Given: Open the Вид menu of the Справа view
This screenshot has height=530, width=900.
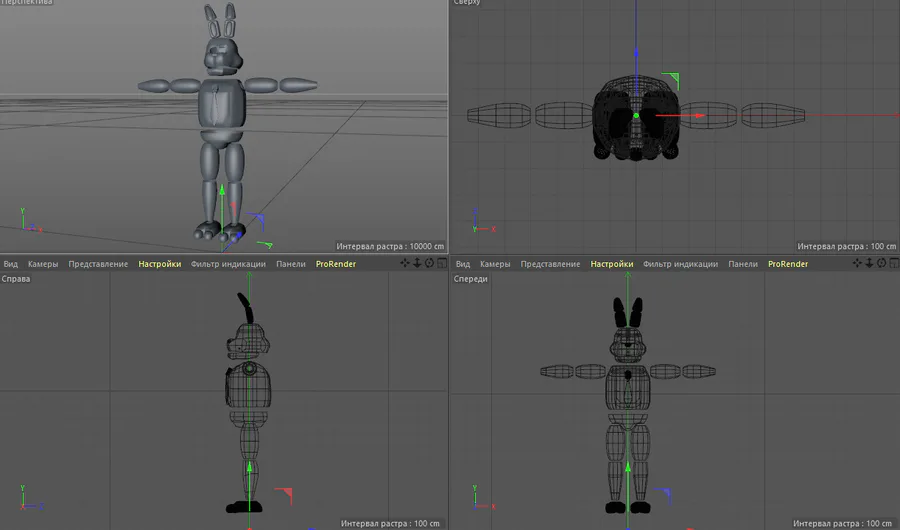Looking at the screenshot, I should point(10,264).
